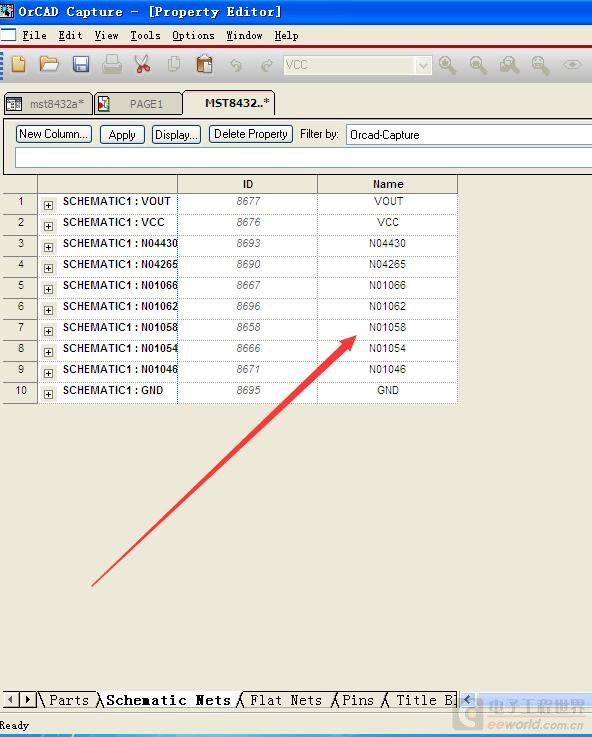Image resolution: width=592 pixels, height=737 pixels.
Task: Switch to the PAGE1 schematic tab
Action: point(138,104)
